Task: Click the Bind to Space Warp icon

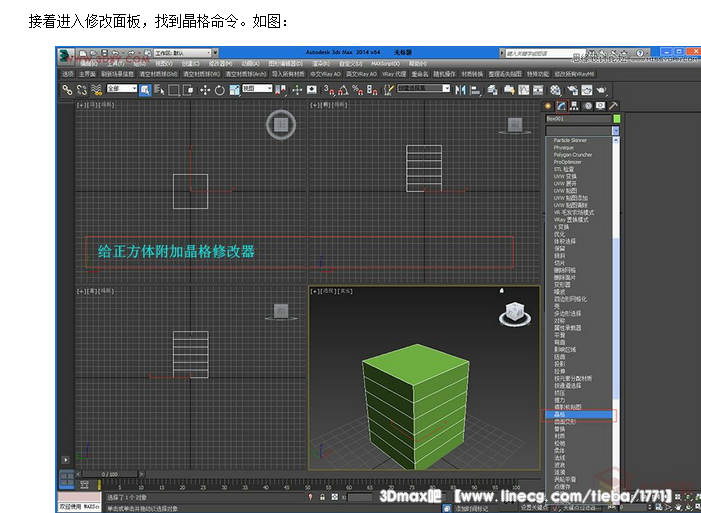Action: (x=97, y=90)
